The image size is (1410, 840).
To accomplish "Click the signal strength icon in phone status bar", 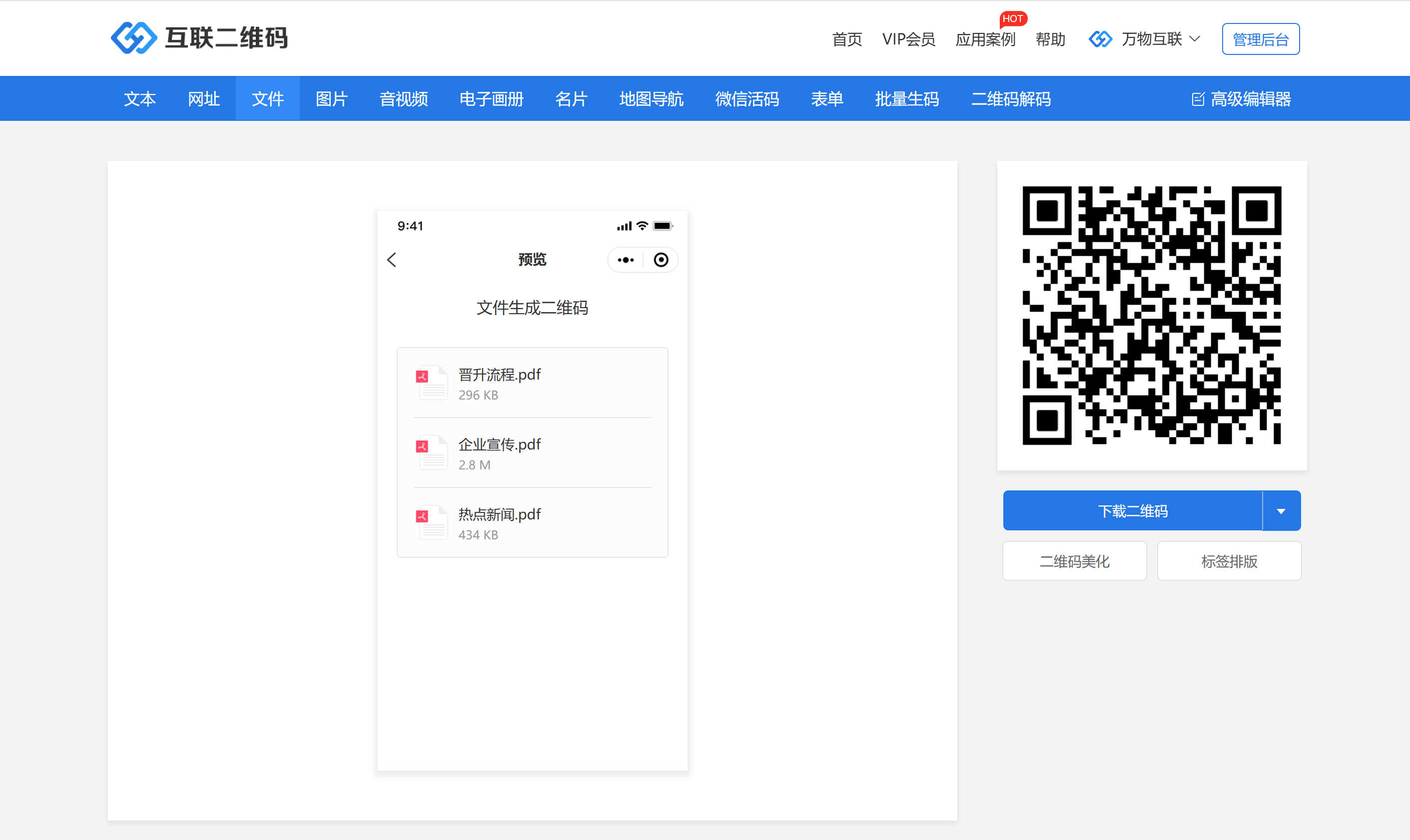I will pyautogui.click(x=624, y=226).
